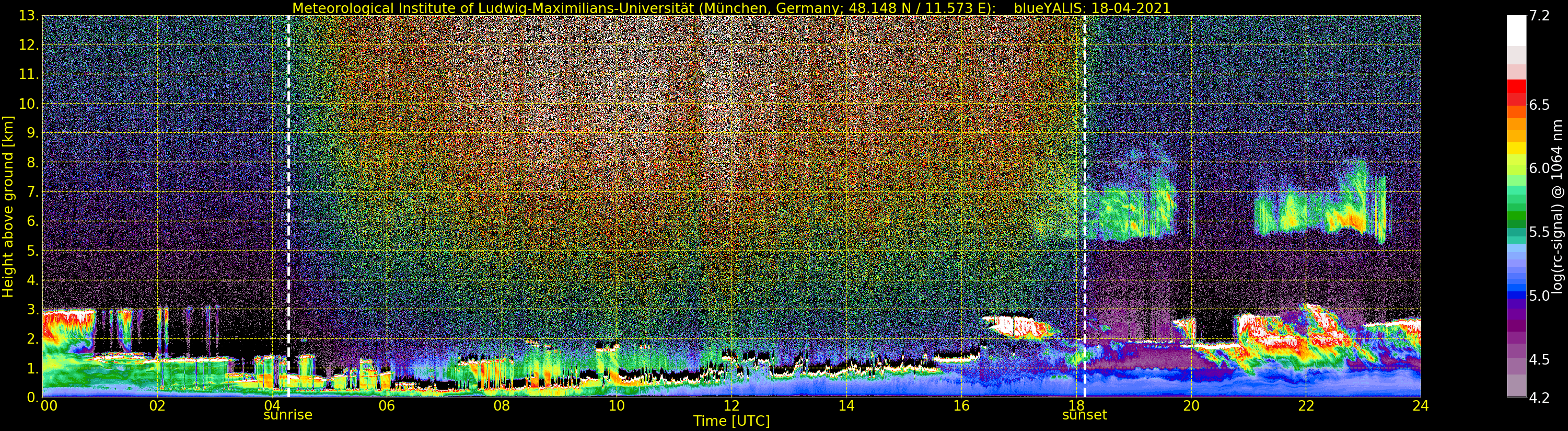Click the y-axis tick label '0.'
Screen dimensions: 1568x431
click(x=33, y=397)
